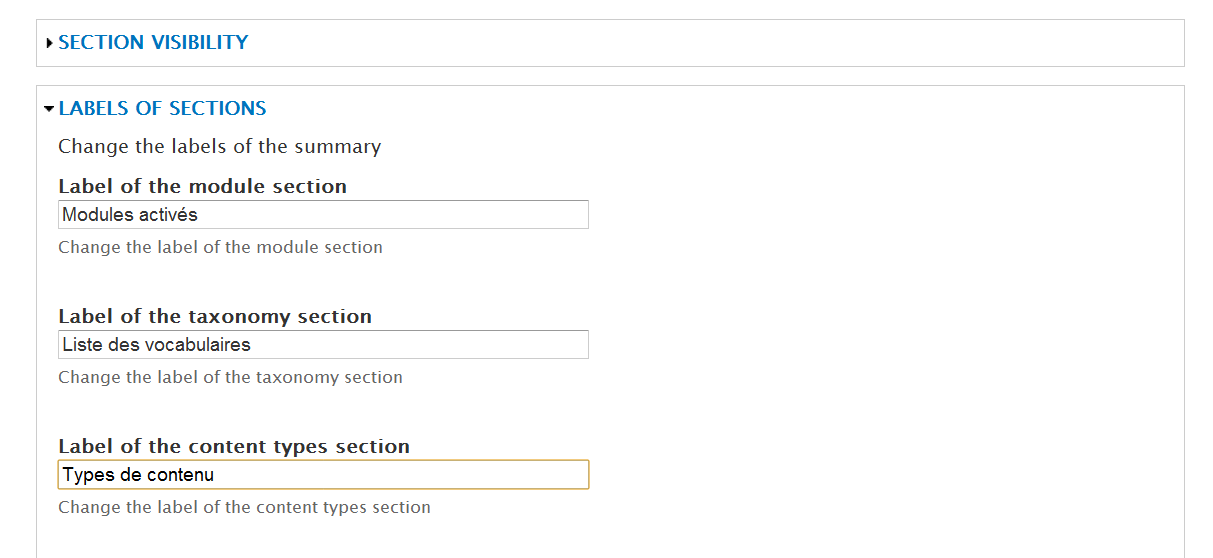The image size is (1213, 558).
Task: Click the word 'activés' in module field
Action: pos(169,214)
